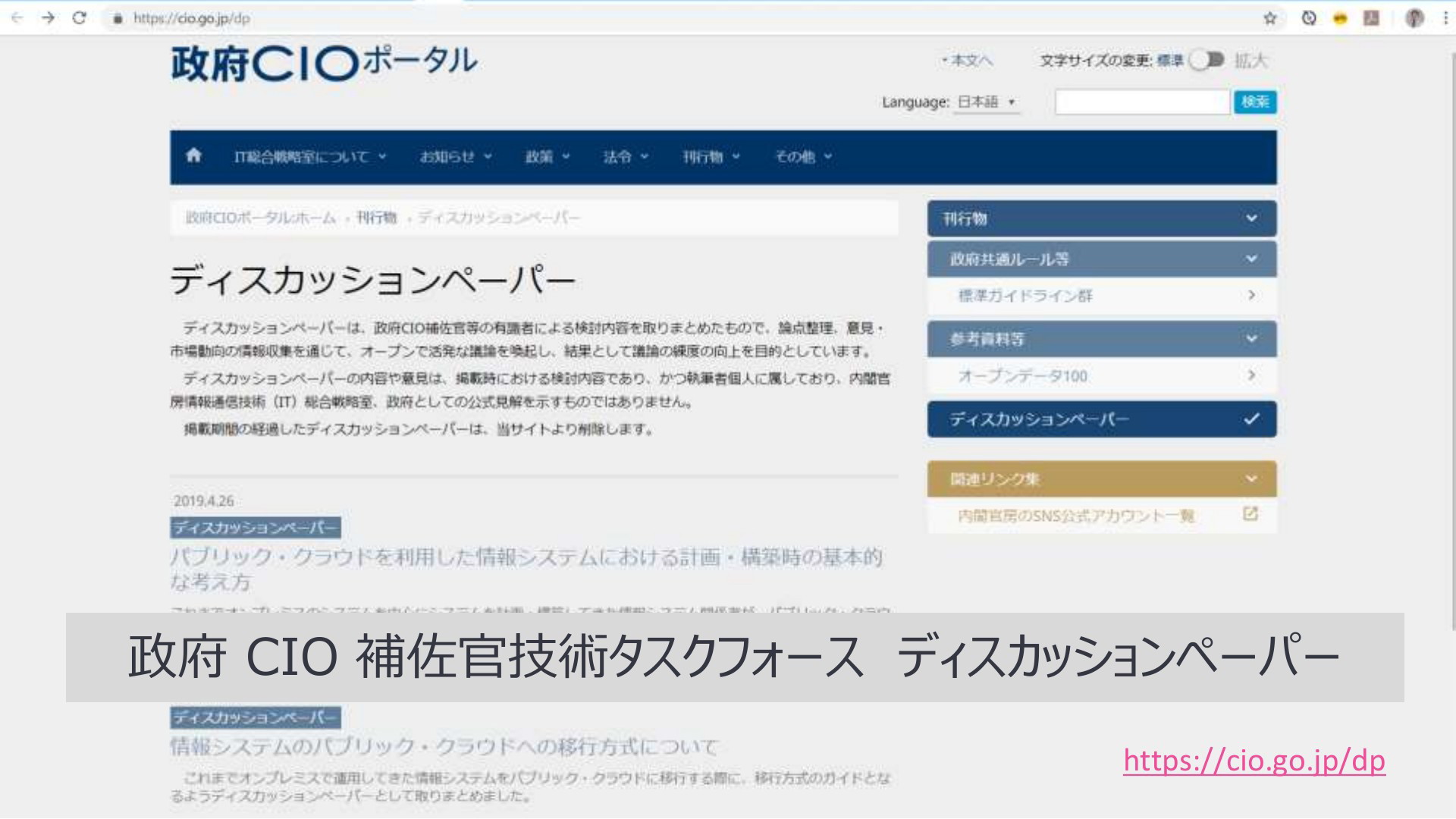Open the Language 日本語 dropdown
This screenshot has width=1456, height=819.
(986, 102)
